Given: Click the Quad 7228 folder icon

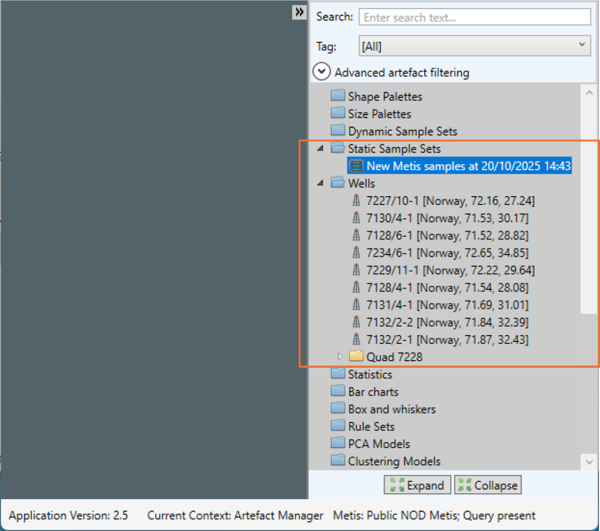Looking at the screenshot, I should [x=356, y=357].
